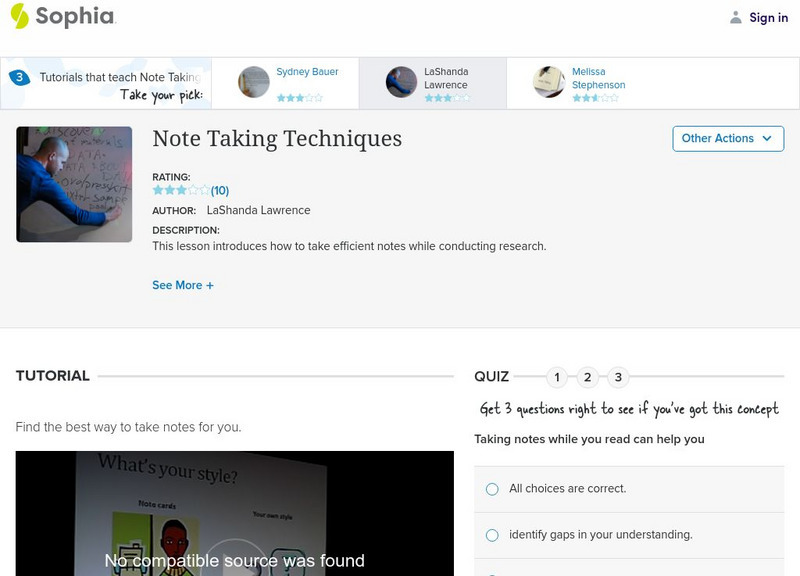Click the star rating under LaShanda Lawrence's tab
The width and height of the screenshot is (800, 576).
[447, 97]
